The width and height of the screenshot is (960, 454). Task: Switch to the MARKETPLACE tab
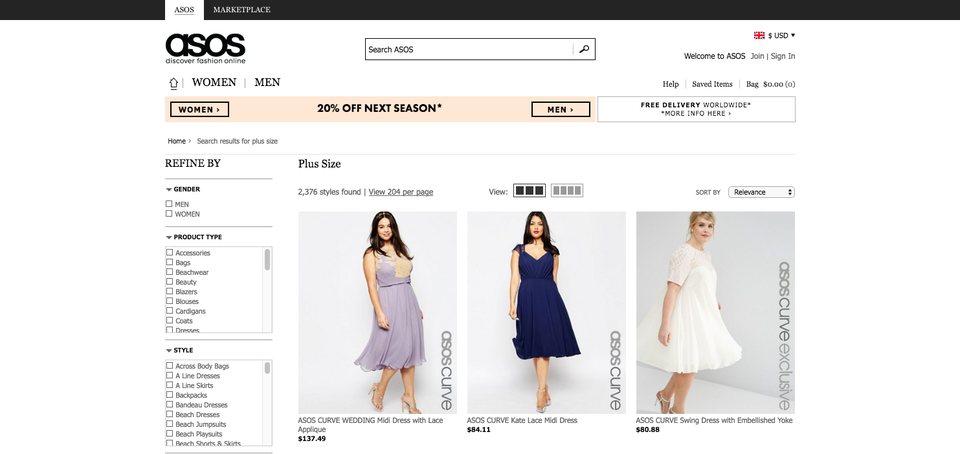point(242,10)
